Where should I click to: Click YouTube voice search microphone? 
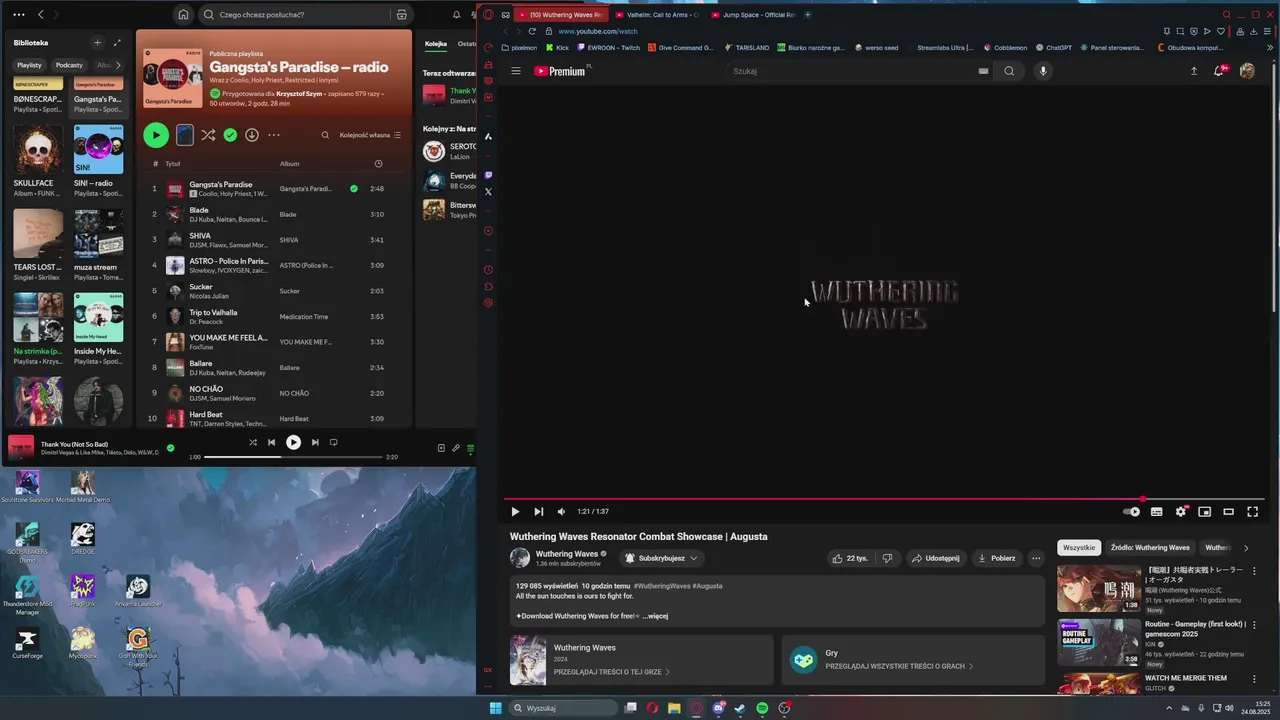[x=1043, y=71]
